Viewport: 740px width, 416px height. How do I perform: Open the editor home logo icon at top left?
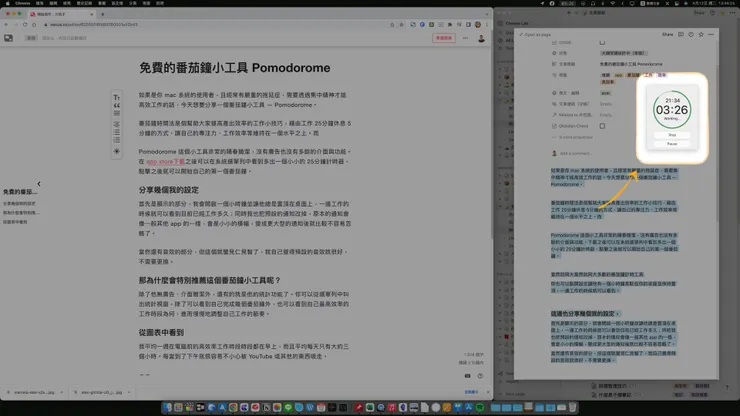8,38
